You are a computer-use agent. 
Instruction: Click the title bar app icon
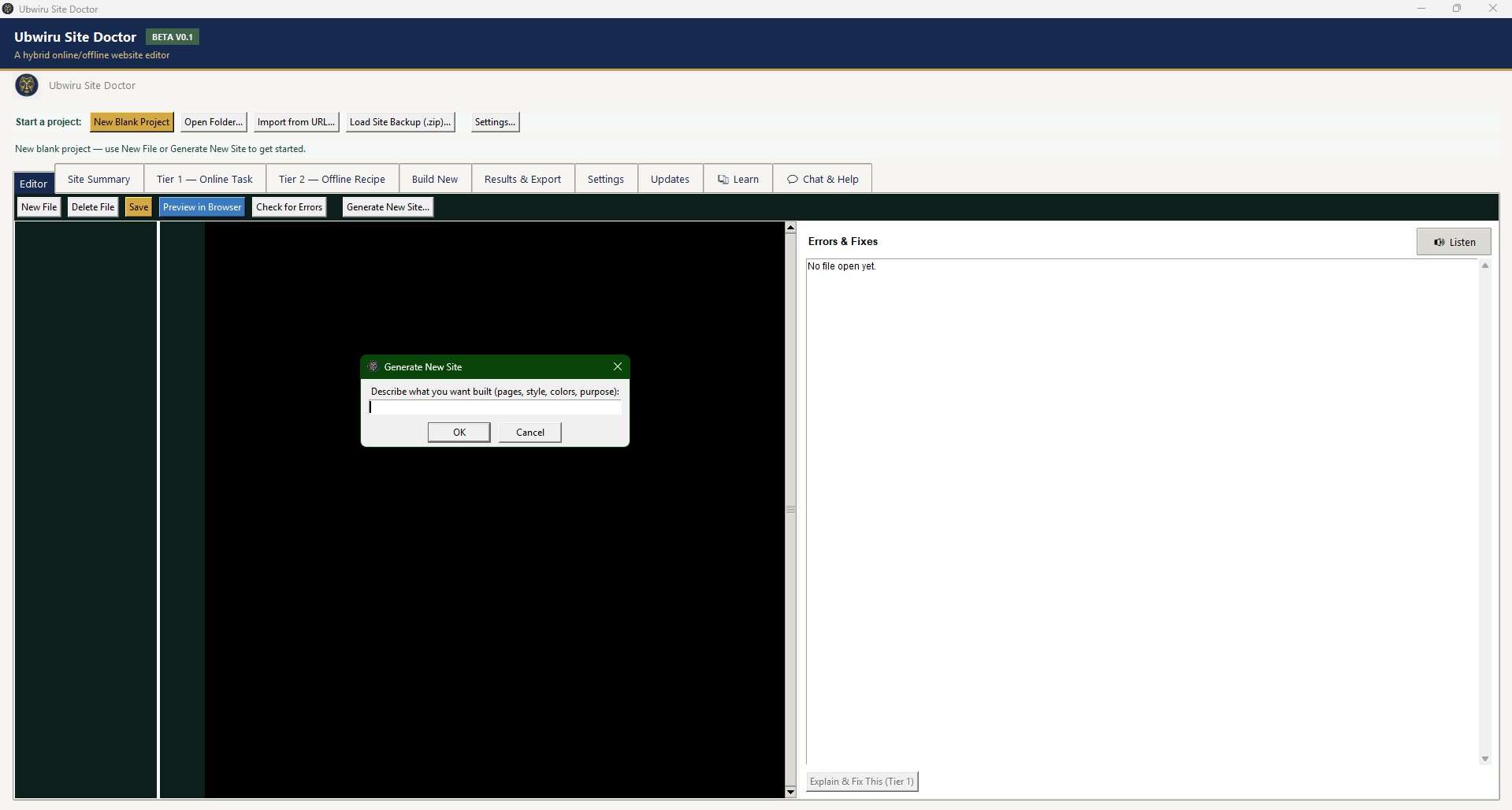click(8, 9)
